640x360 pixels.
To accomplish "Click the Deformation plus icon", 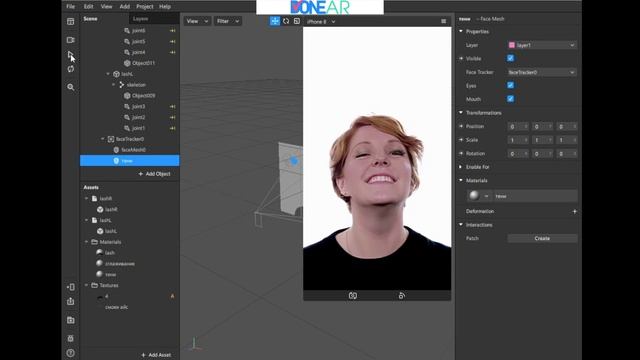I will coord(575,211).
